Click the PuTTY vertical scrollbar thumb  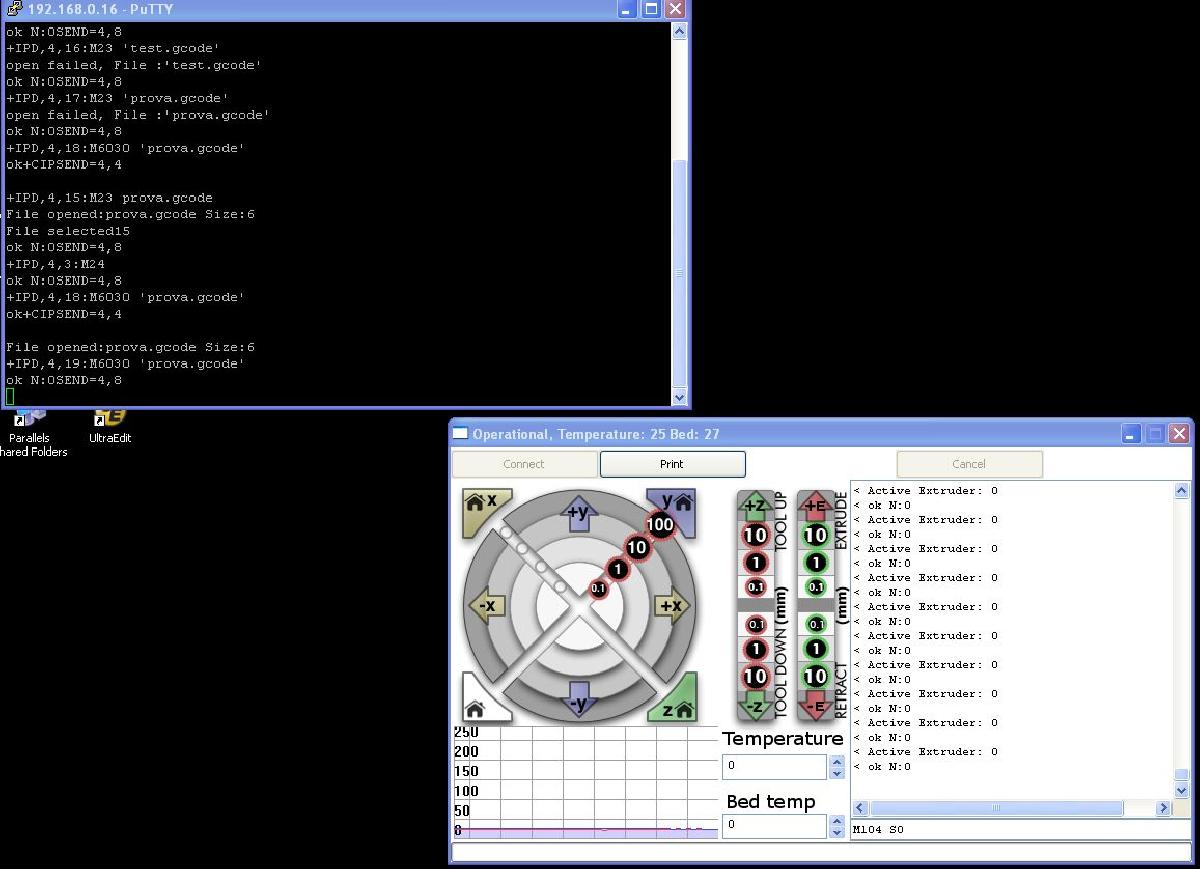(x=679, y=273)
